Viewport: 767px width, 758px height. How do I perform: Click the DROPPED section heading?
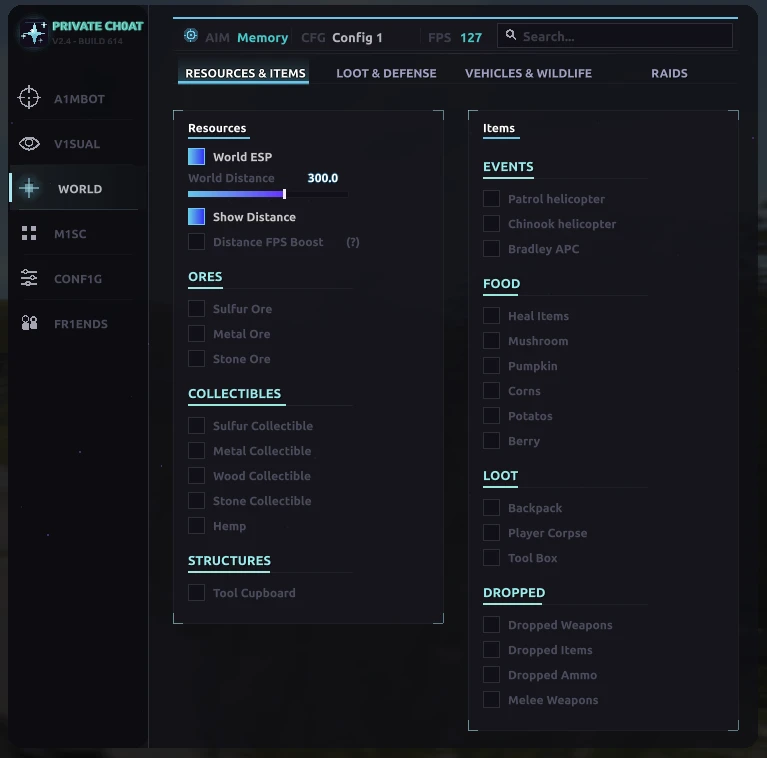514,593
